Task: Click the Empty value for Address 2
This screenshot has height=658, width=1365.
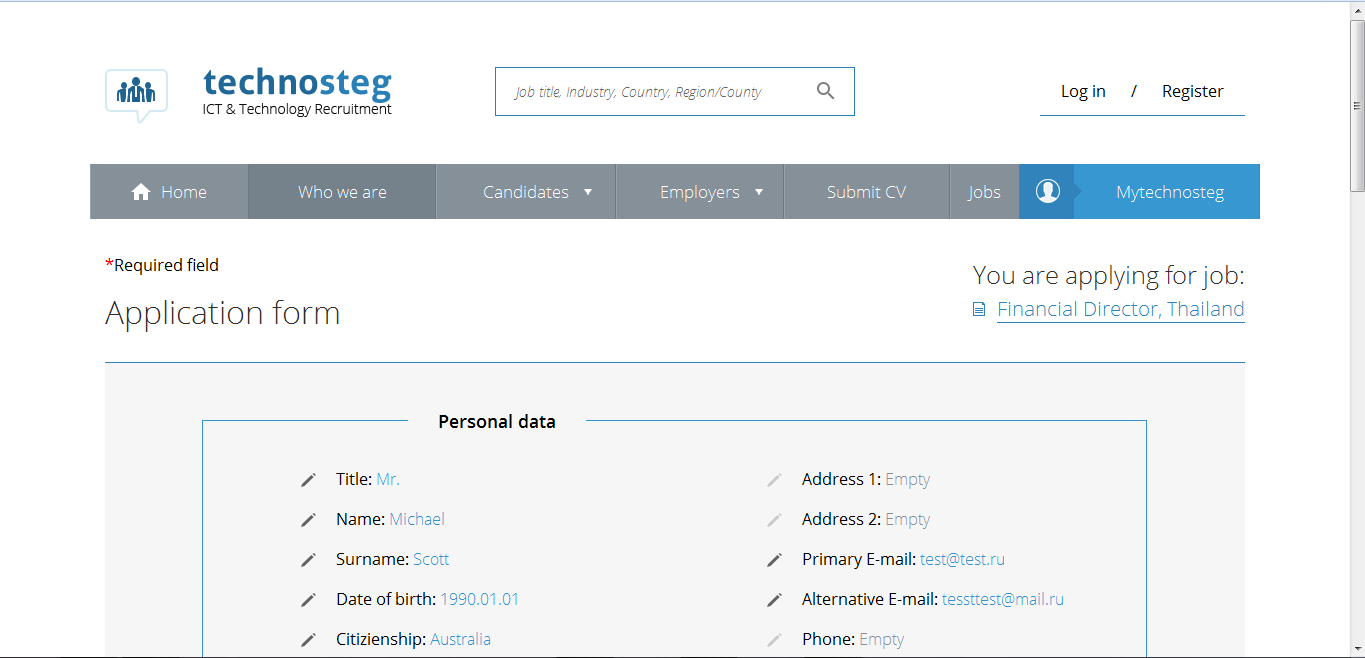Action: (x=908, y=520)
